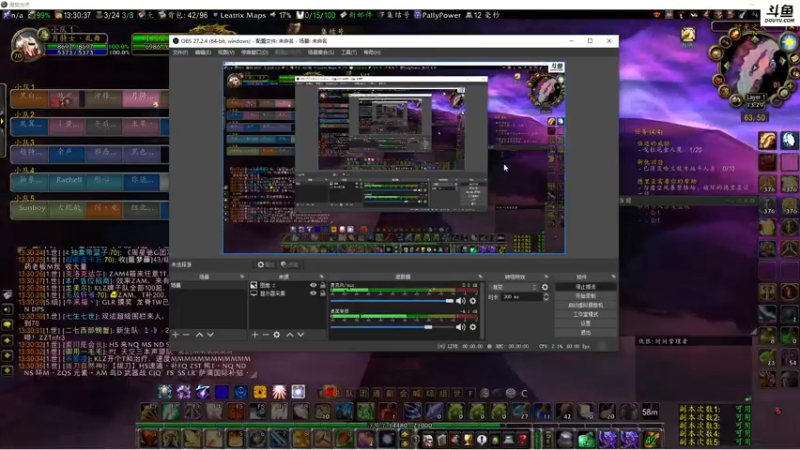Image resolution: width=800 pixels, height=450 pixels.
Task: Move the scene up in the list
Action: pyautogui.click(x=199, y=335)
